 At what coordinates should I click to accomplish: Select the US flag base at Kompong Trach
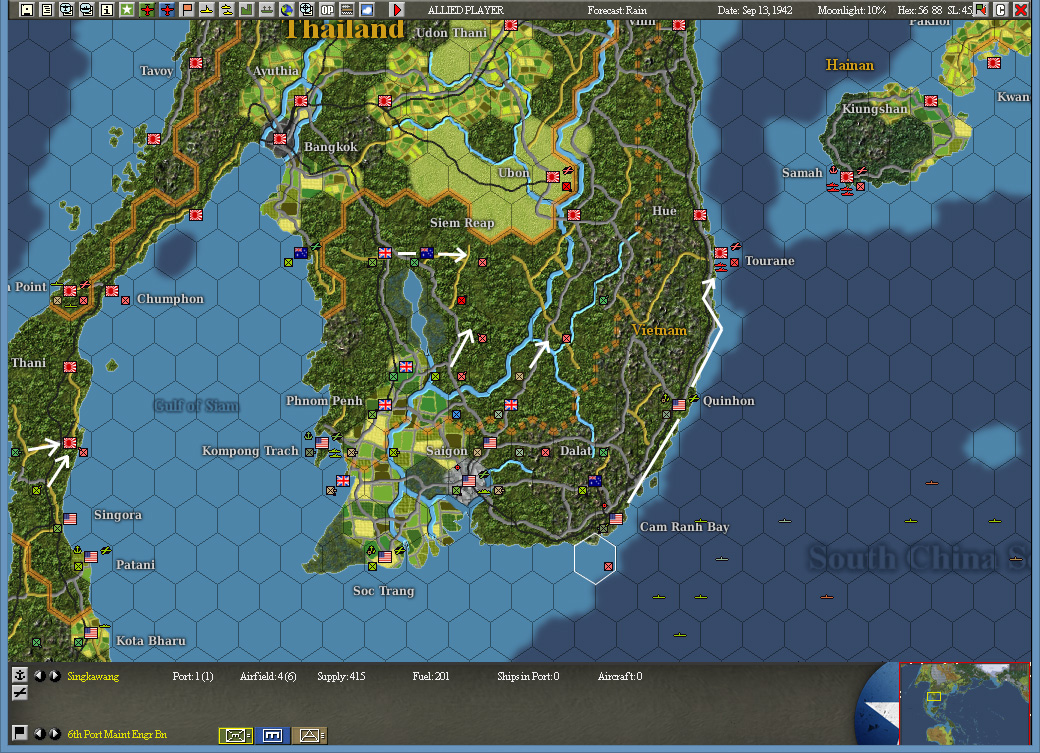322,442
